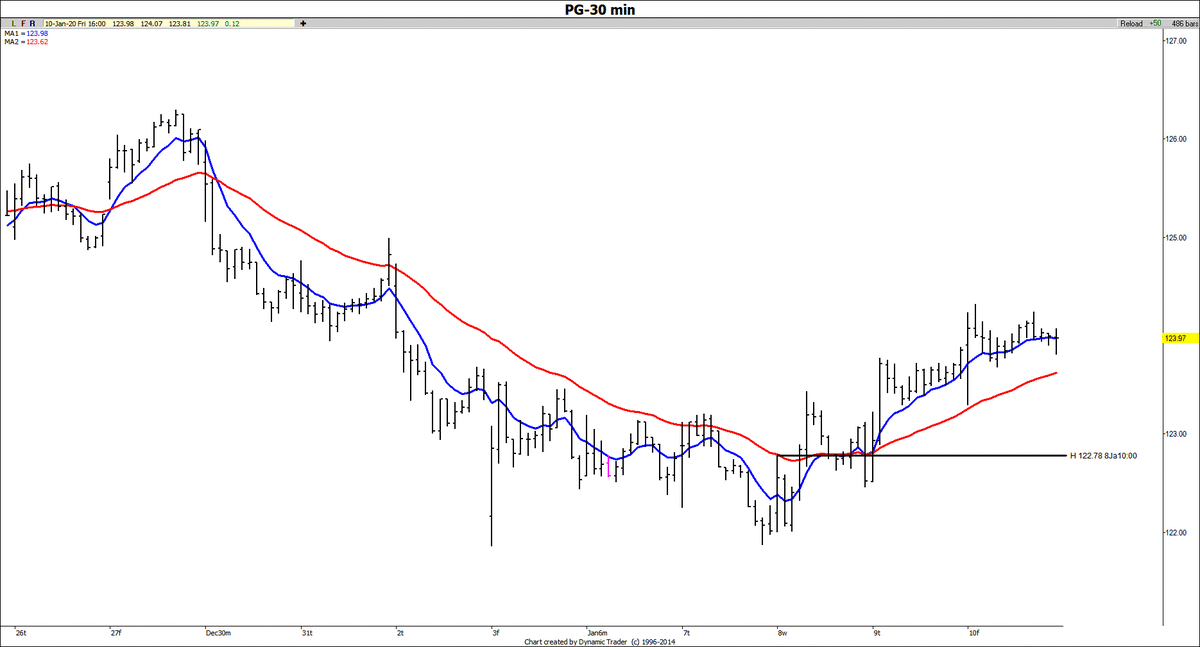
Task: Click the R button in chart toolbar
Action: 33,22
